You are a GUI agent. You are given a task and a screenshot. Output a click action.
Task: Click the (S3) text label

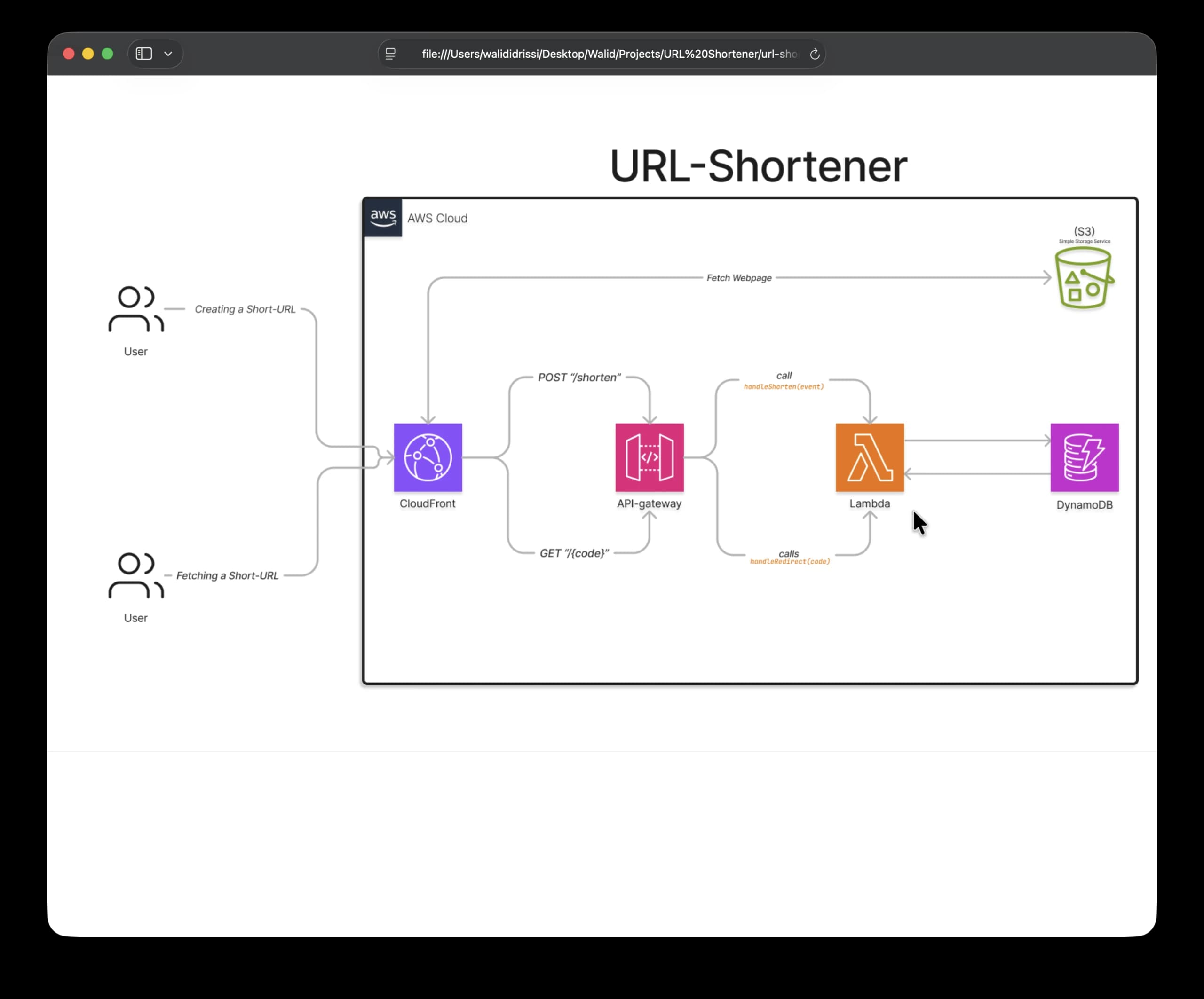pyautogui.click(x=1084, y=231)
